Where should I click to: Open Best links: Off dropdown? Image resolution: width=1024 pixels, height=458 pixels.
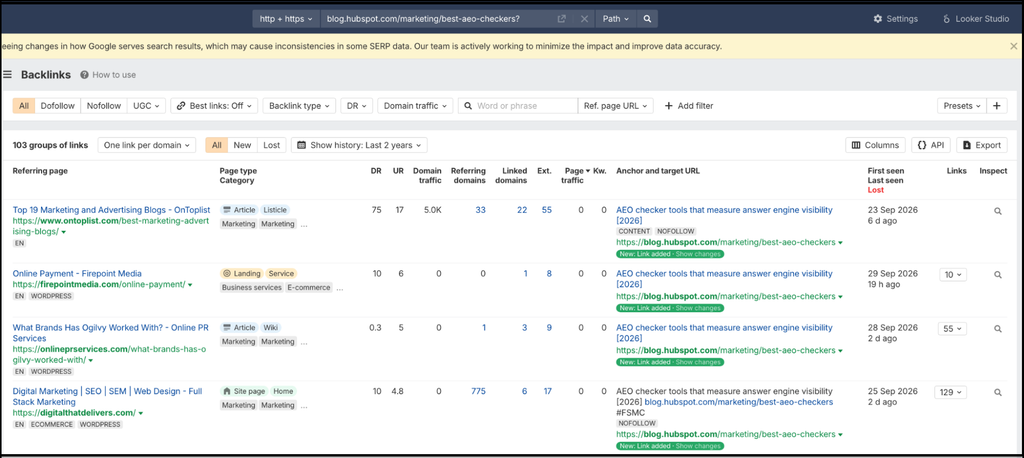[214, 106]
